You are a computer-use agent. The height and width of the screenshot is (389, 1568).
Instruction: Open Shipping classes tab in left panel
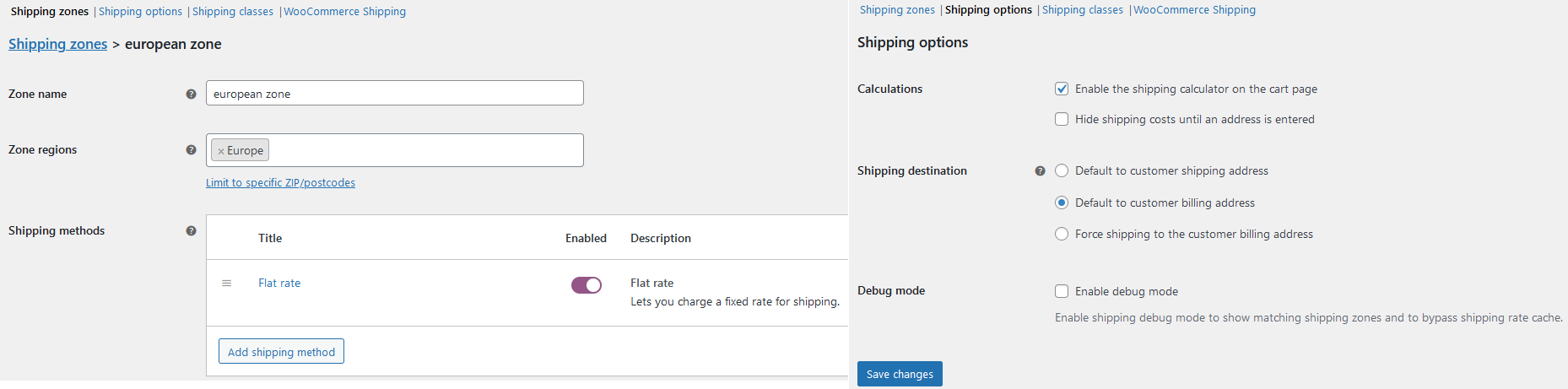233,11
